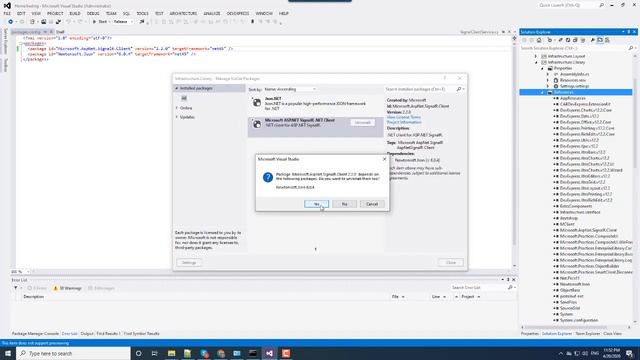Select the System.configuration reference

579,320
